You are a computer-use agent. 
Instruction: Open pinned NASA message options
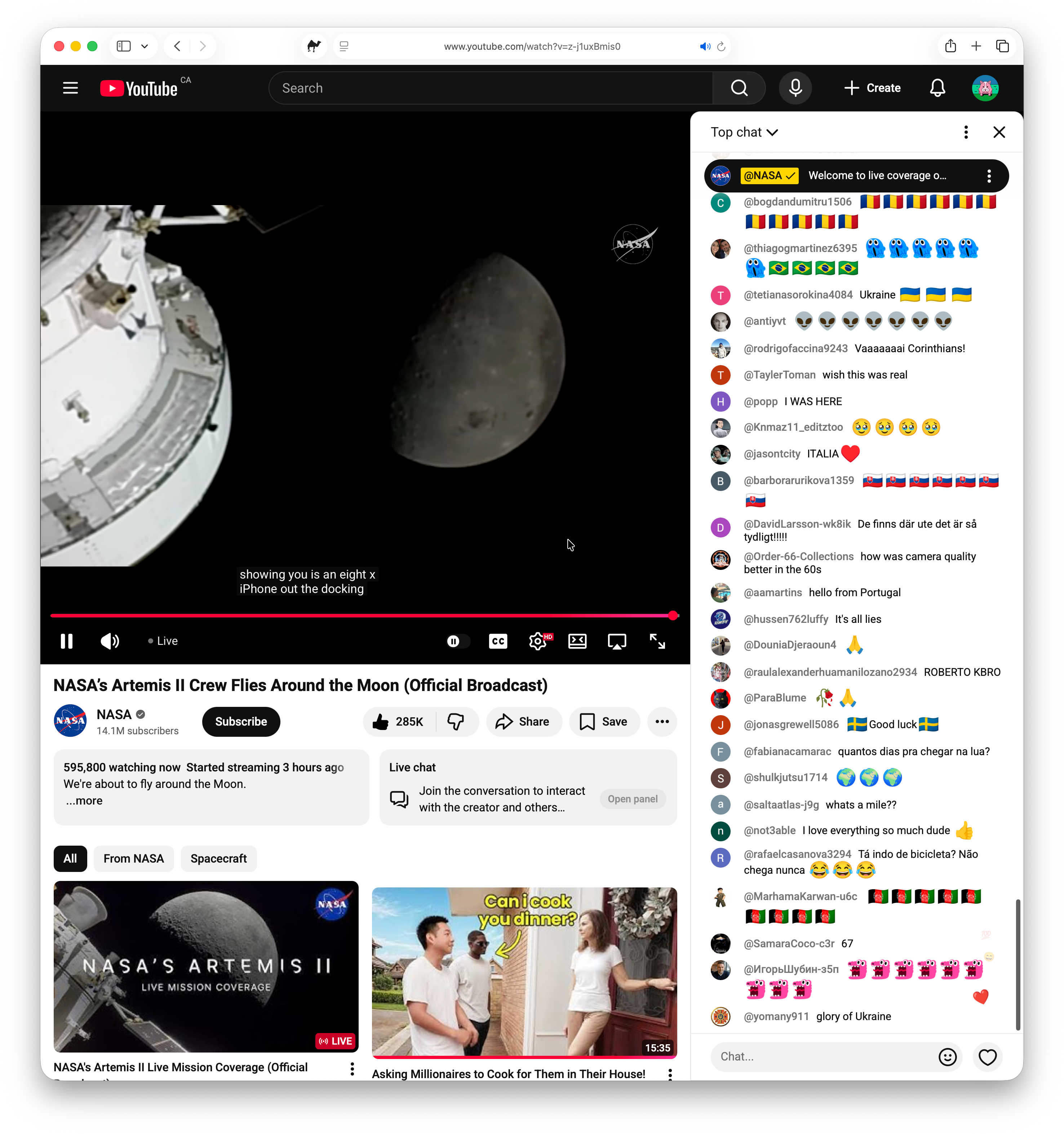pos(989,176)
